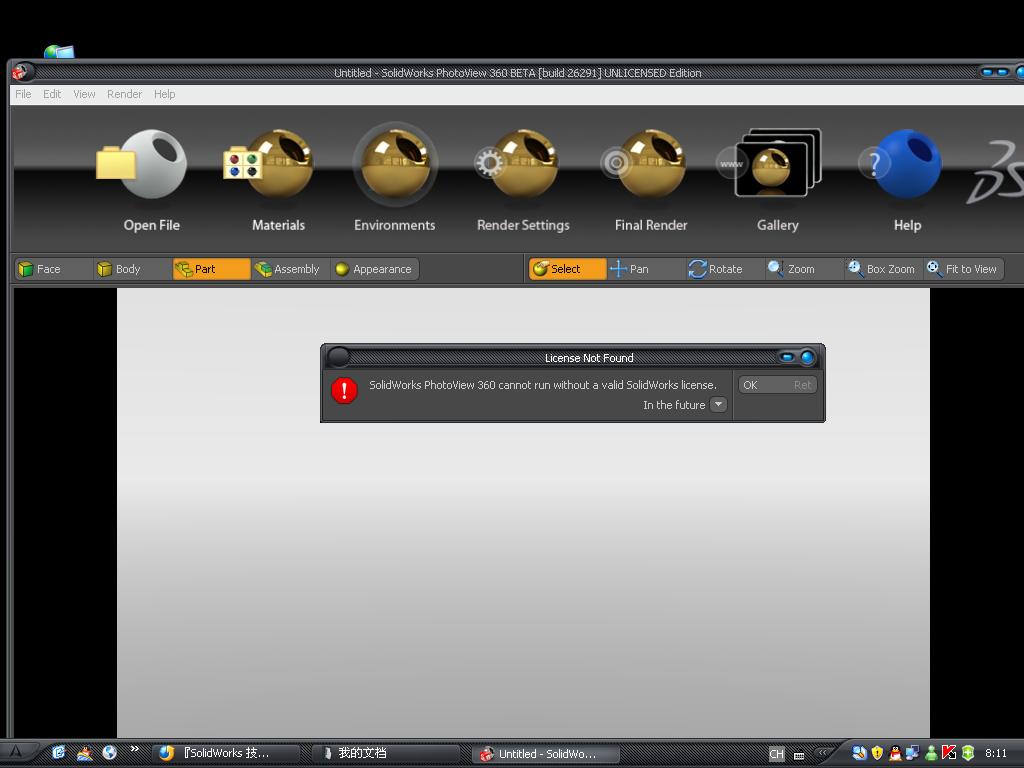The image size is (1024, 768).
Task: Click the CH language indicator
Action: click(x=776, y=754)
